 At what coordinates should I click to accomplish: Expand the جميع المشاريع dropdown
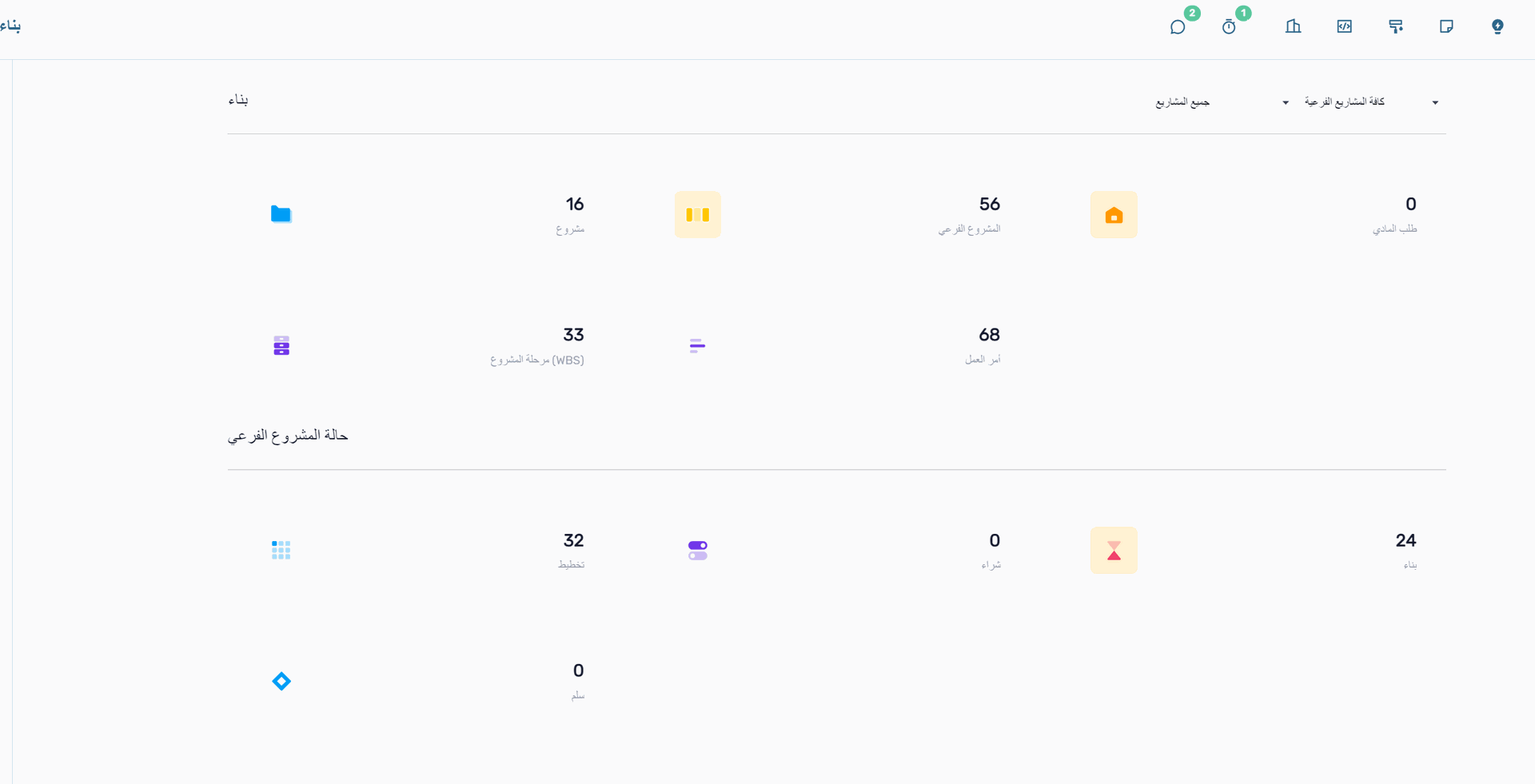(x=1222, y=102)
